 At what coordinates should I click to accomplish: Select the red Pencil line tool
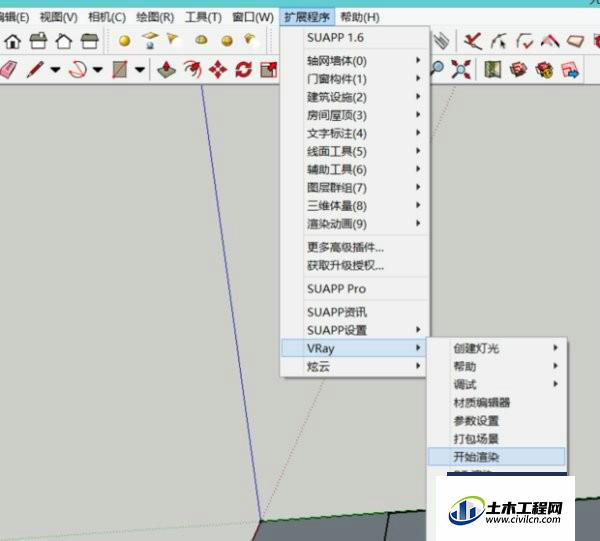(x=35, y=70)
